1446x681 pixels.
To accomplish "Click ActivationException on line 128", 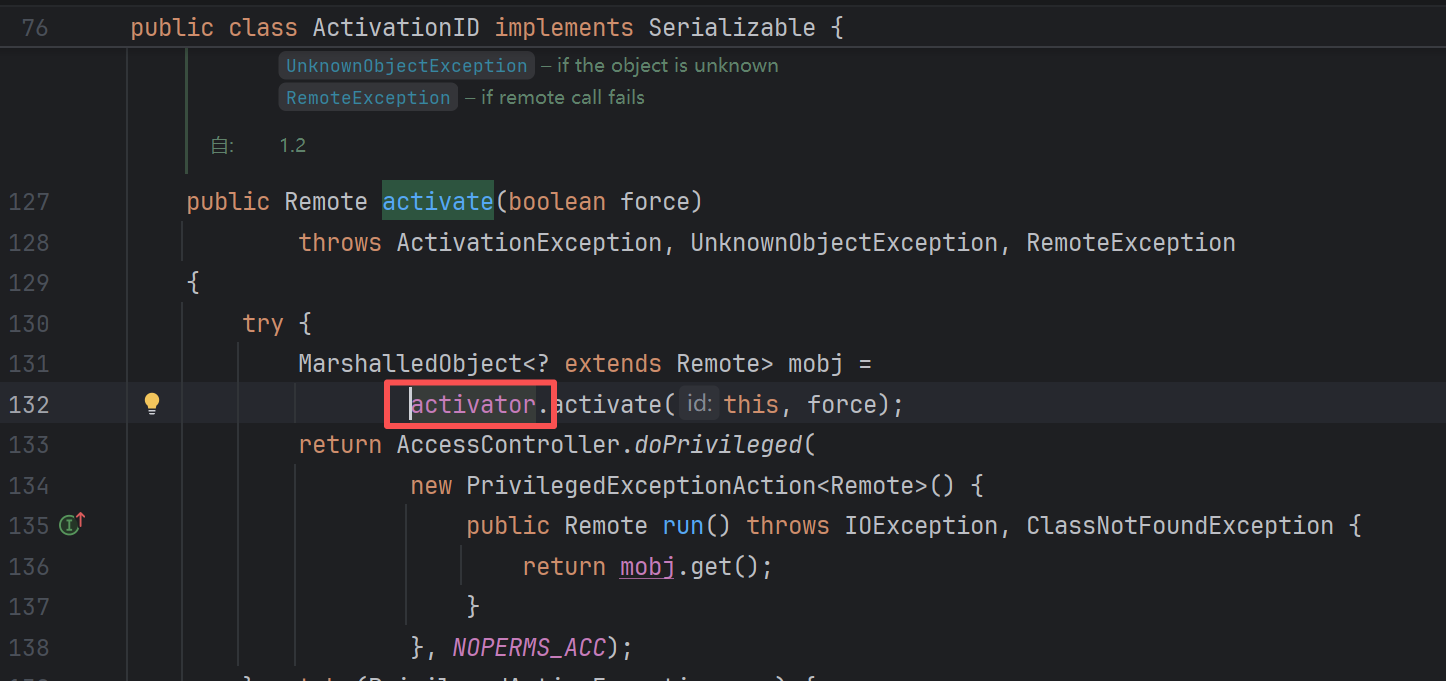I will click(528, 243).
